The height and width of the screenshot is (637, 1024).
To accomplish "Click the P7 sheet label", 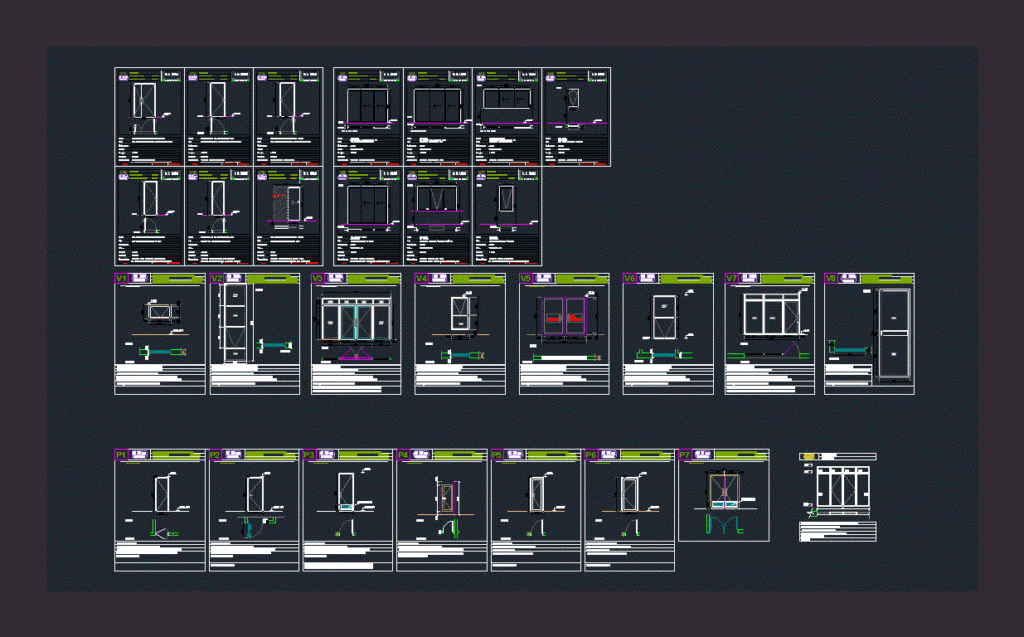I will [684, 454].
